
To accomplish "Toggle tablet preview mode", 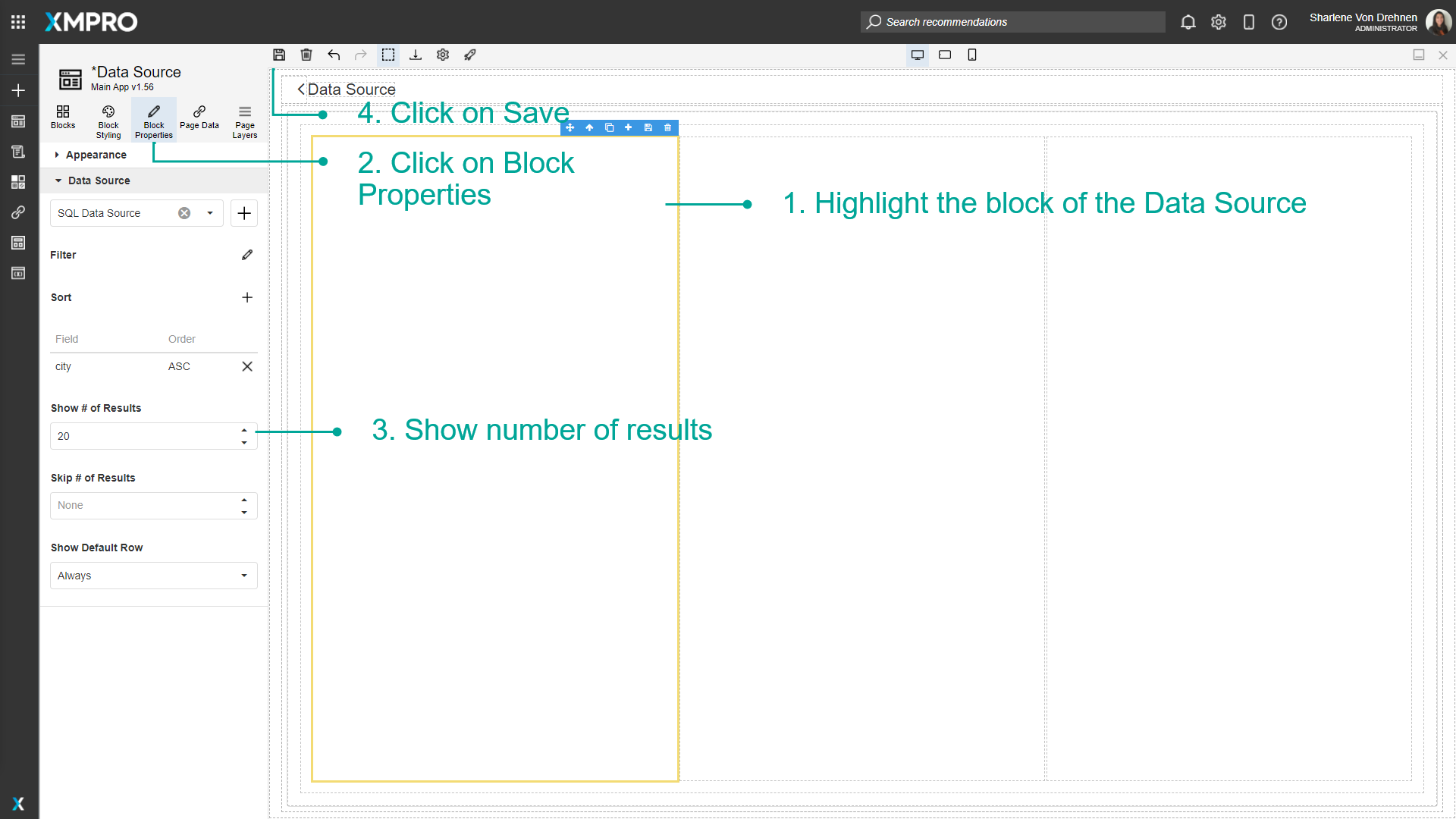I will pyautogui.click(x=945, y=55).
